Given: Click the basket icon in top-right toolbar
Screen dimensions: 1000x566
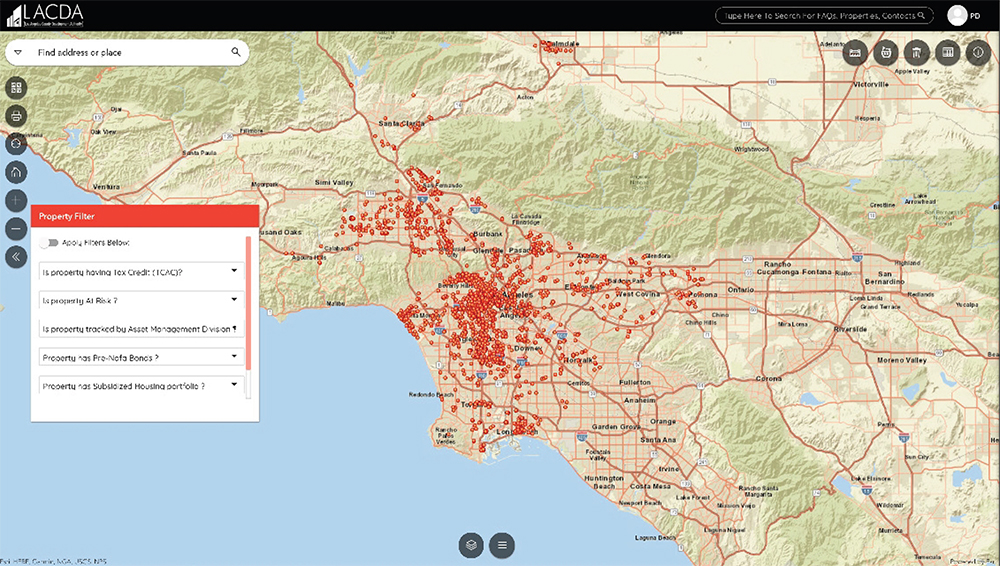Looking at the screenshot, I should click(x=885, y=53).
